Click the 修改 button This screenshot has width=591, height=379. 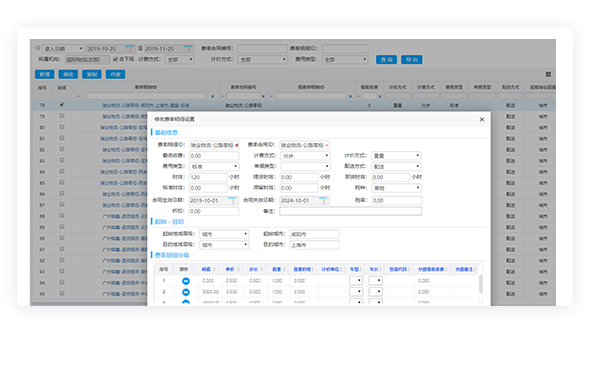tap(68, 74)
